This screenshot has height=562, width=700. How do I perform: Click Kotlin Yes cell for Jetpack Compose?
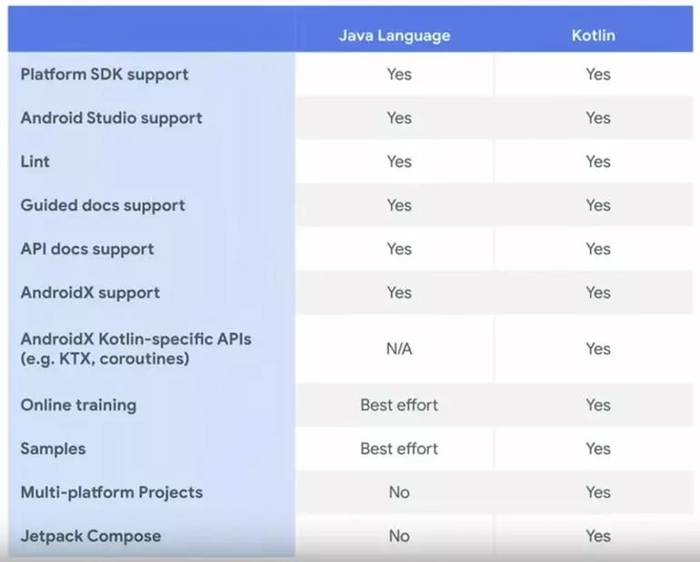(598, 536)
